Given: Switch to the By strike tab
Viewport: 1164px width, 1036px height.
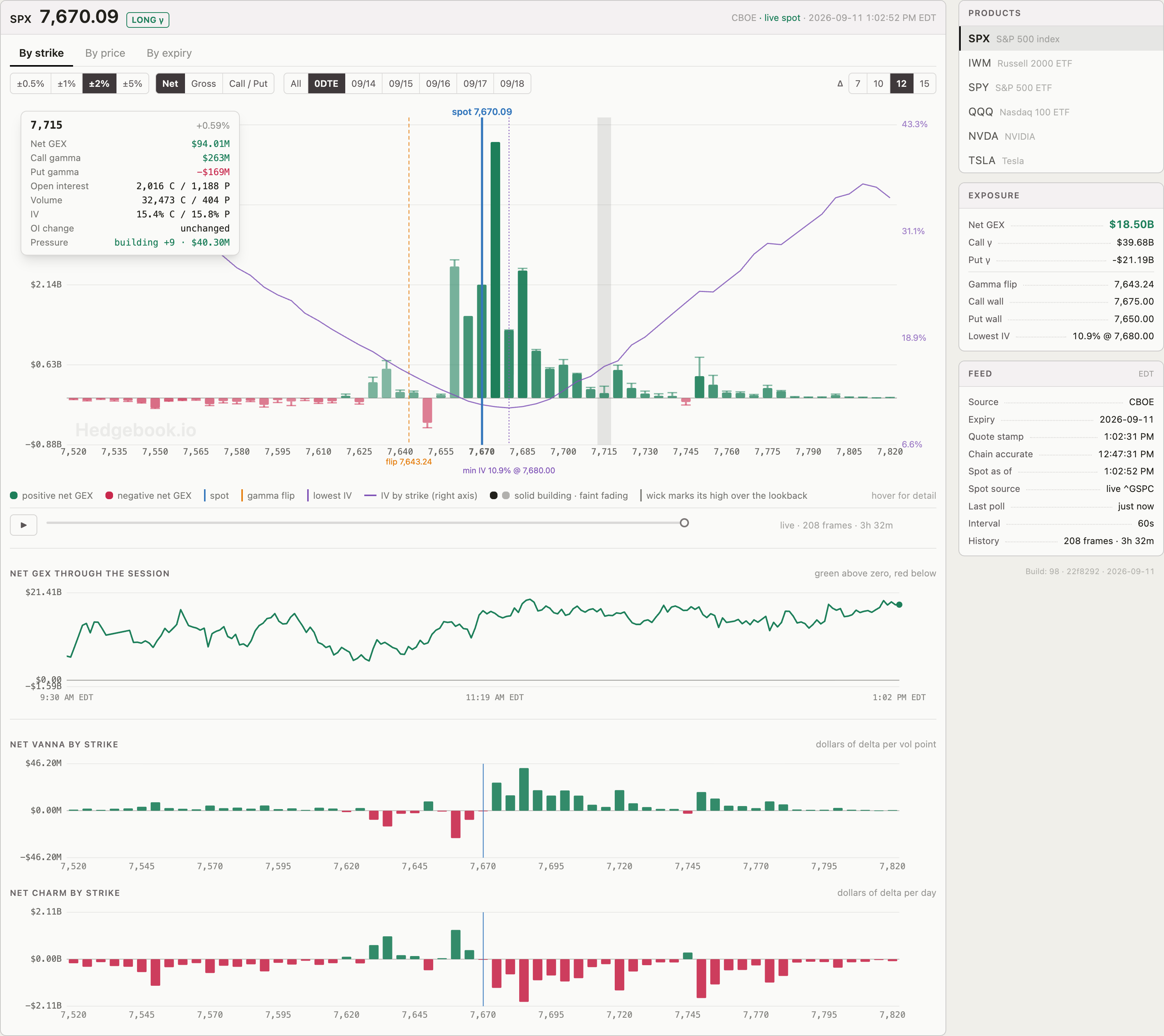Looking at the screenshot, I should tap(41, 53).
